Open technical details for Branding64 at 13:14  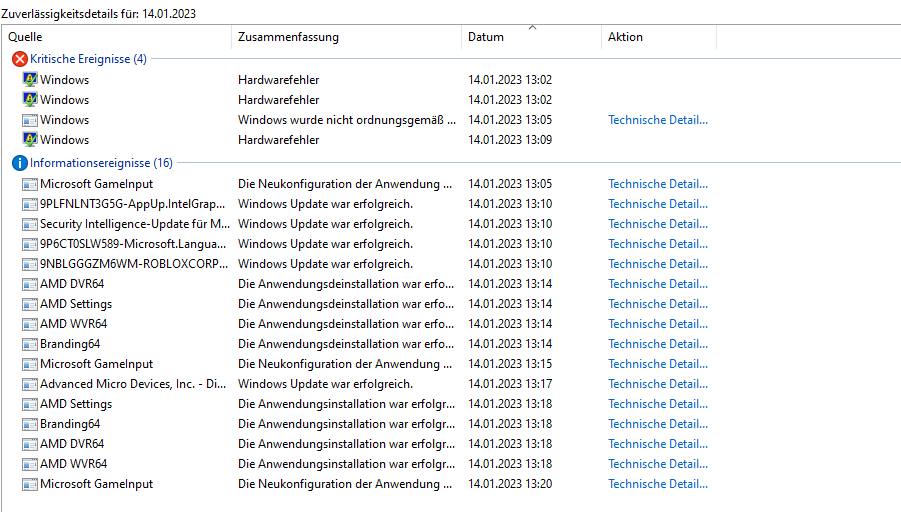click(658, 344)
